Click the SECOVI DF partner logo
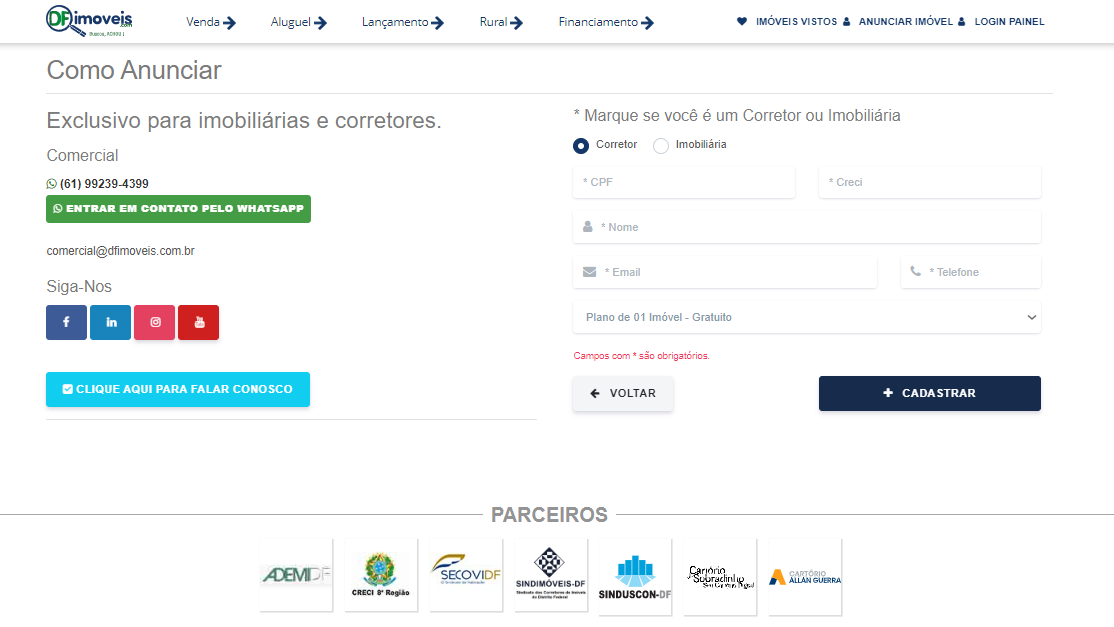1114x627 pixels. 466,575
